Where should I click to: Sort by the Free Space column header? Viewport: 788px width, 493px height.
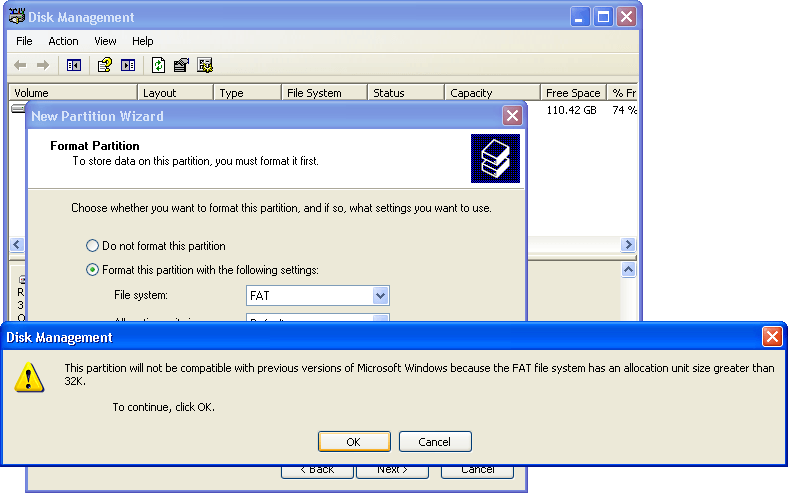573,93
